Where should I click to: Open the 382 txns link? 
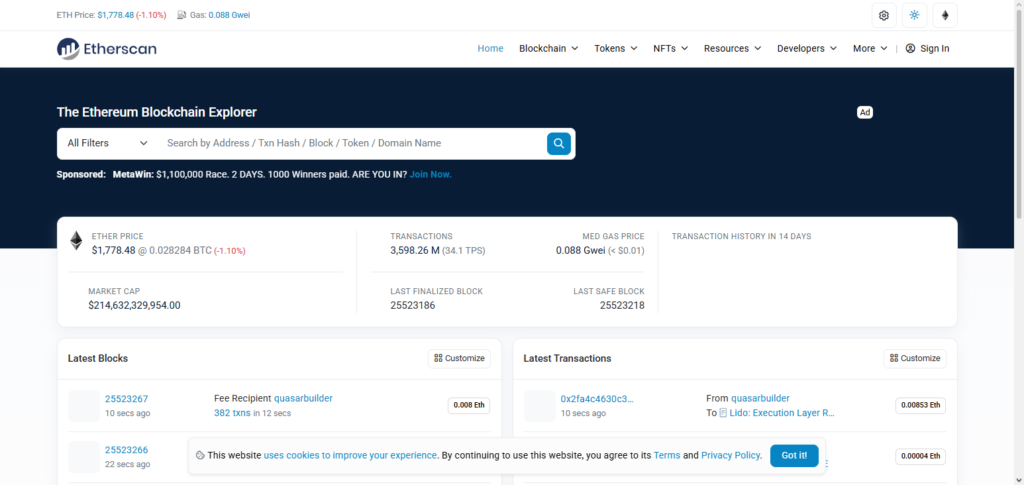(232, 413)
